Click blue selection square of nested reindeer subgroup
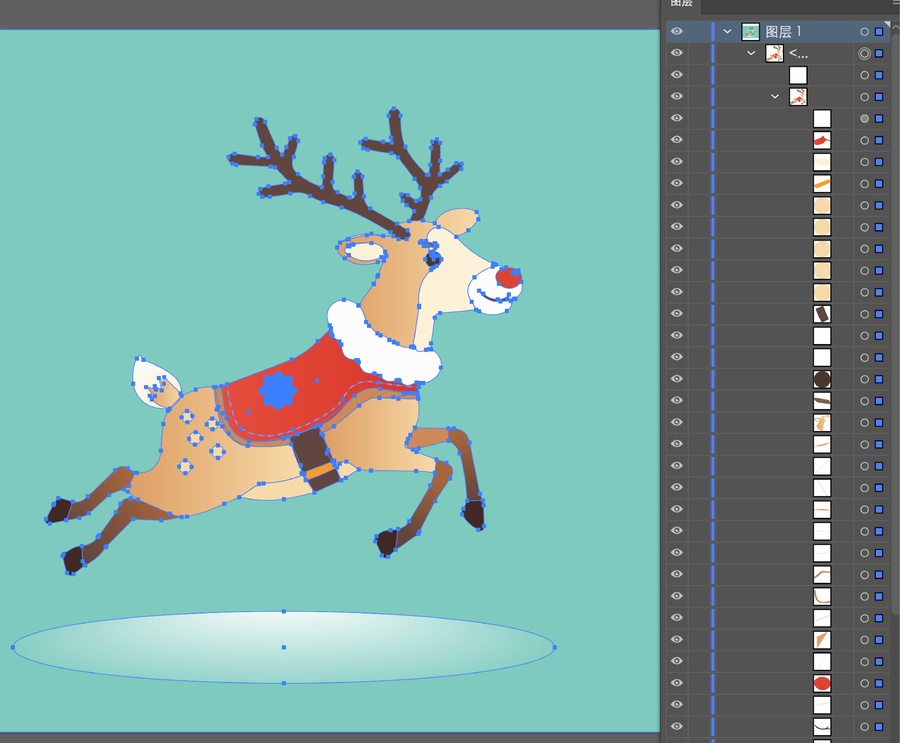900x743 pixels. 879,96
